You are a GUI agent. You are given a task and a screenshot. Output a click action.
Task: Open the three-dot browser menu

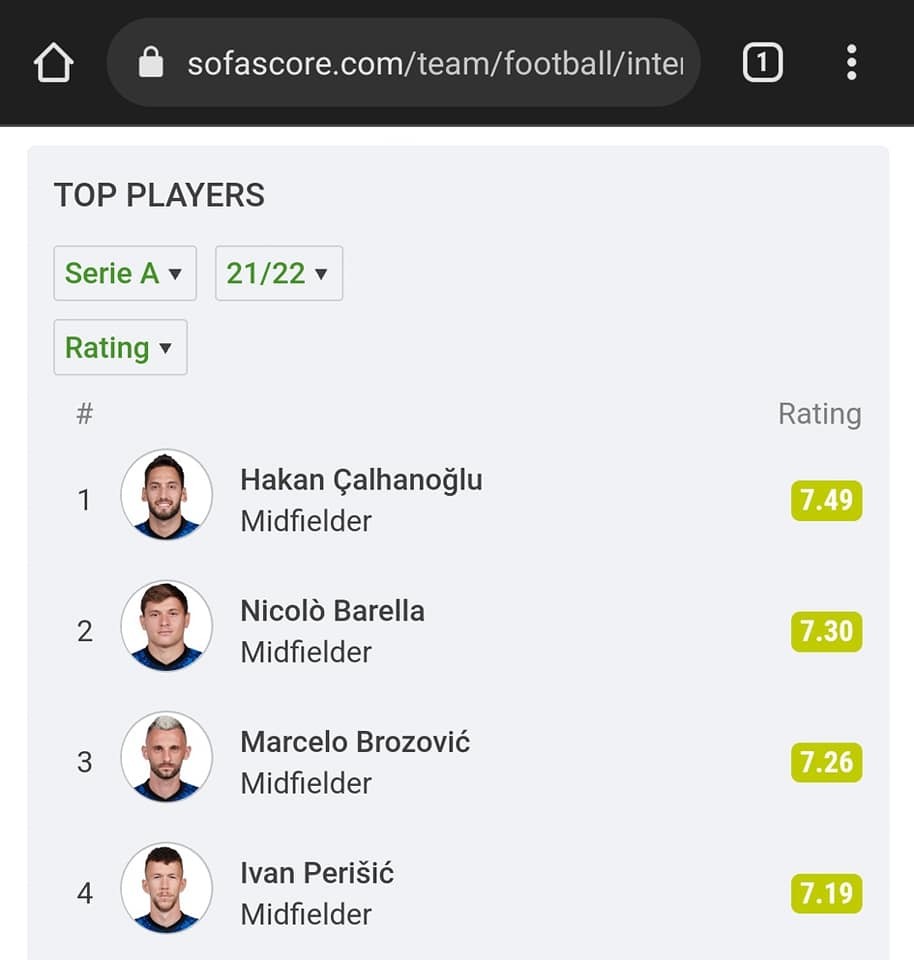coord(851,63)
